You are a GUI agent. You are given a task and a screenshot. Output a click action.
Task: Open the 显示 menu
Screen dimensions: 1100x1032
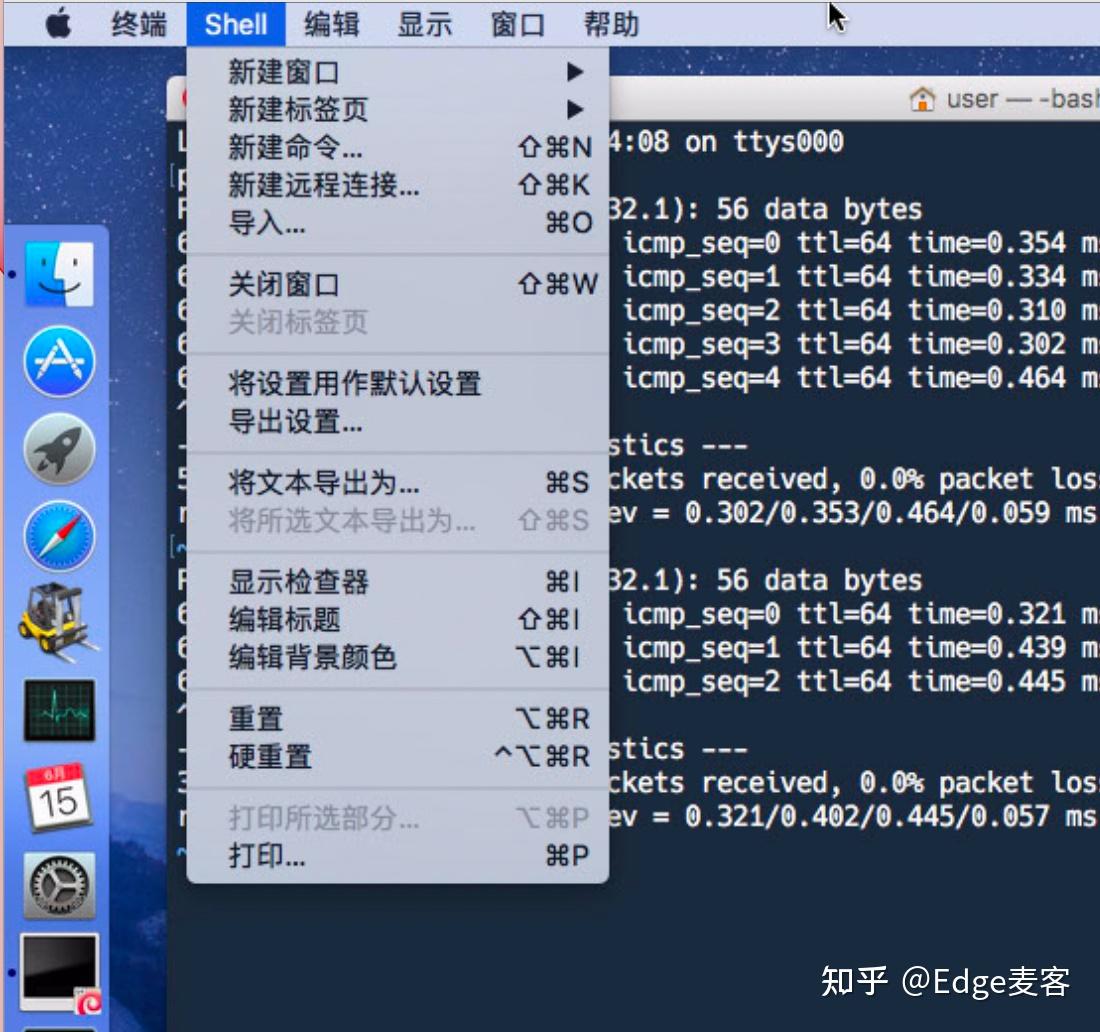(425, 25)
